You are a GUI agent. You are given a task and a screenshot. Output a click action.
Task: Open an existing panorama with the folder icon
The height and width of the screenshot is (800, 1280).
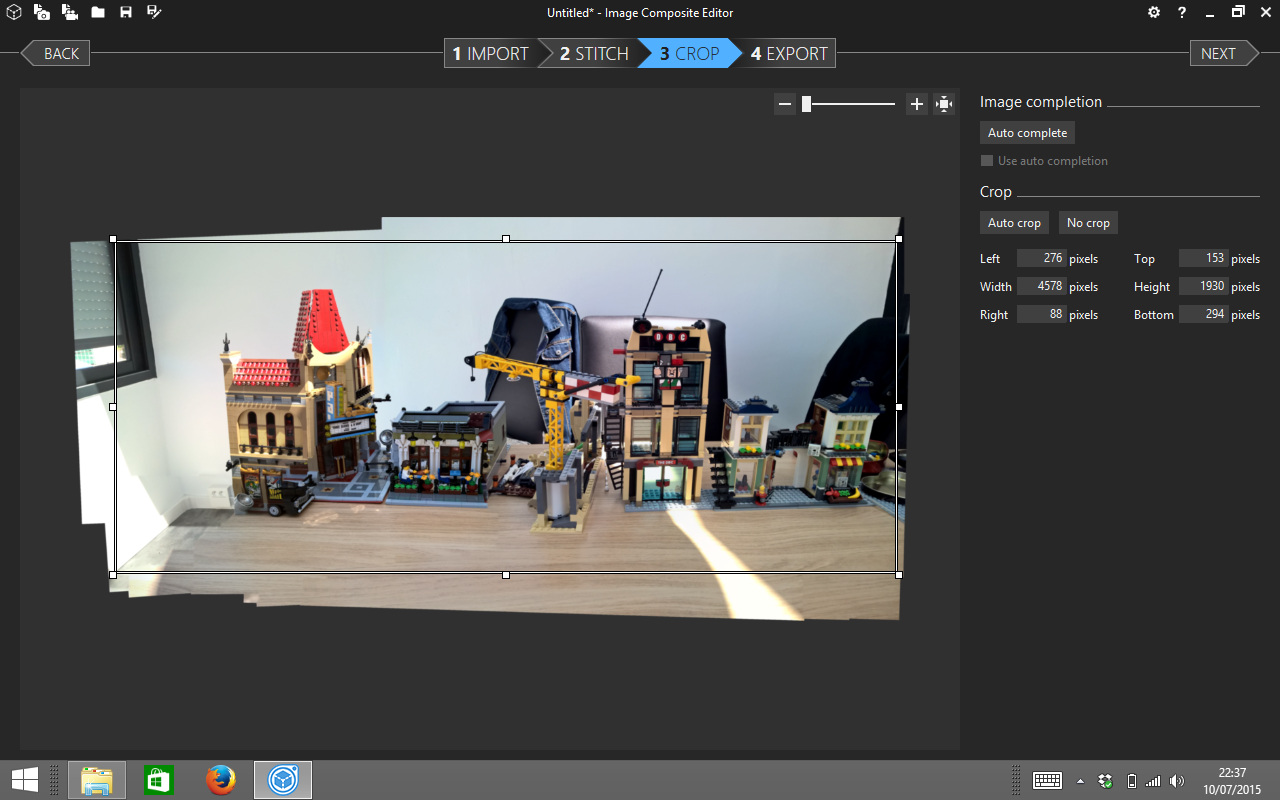[x=98, y=13]
